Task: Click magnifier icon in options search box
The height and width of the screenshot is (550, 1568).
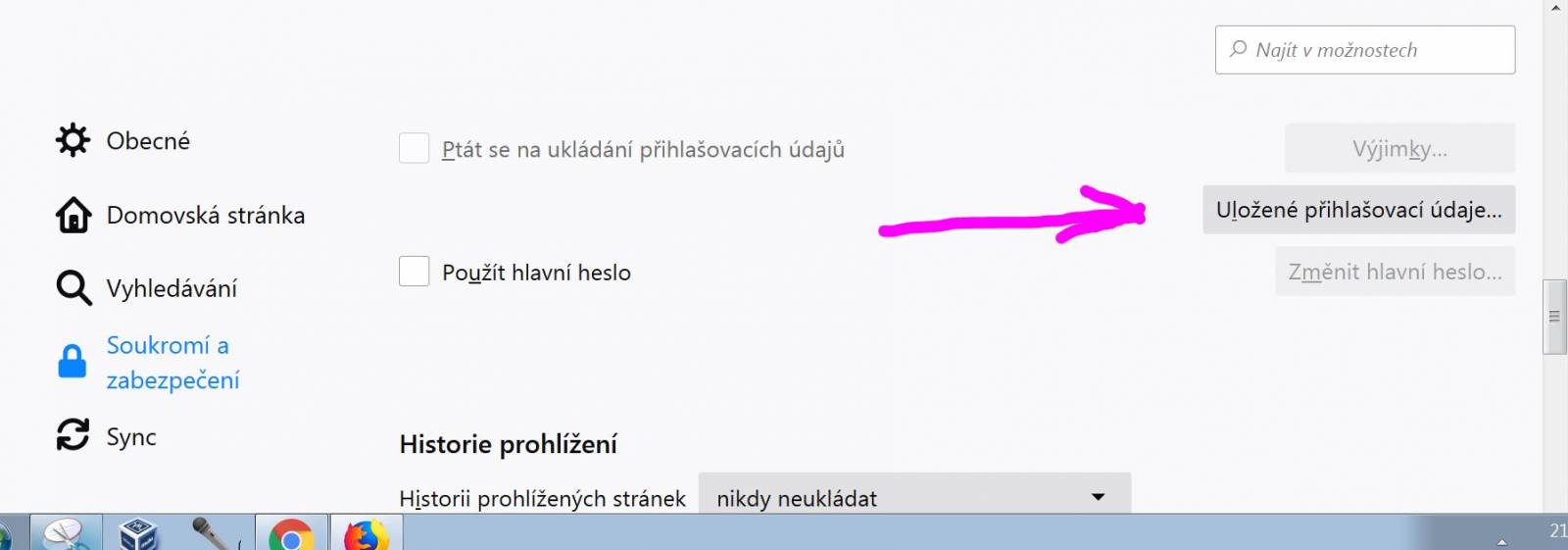Action: (x=1239, y=49)
